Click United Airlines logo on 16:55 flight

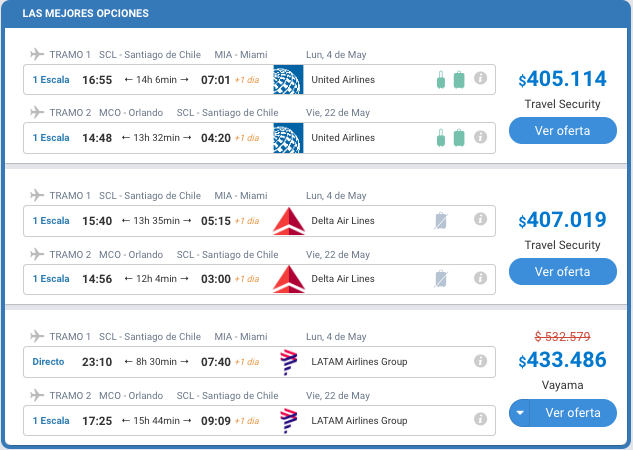tap(288, 80)
